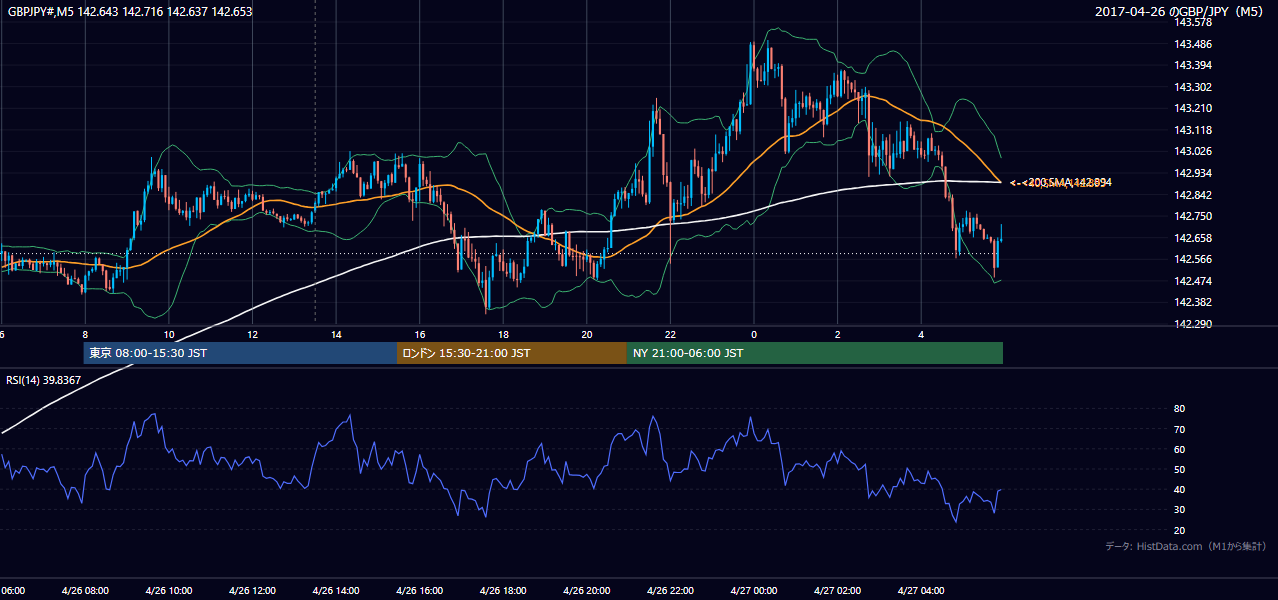Click the 4/26 18:00 date axis label
The height and width of the screenshot is (600, 1278).
(x=503, y=590)
